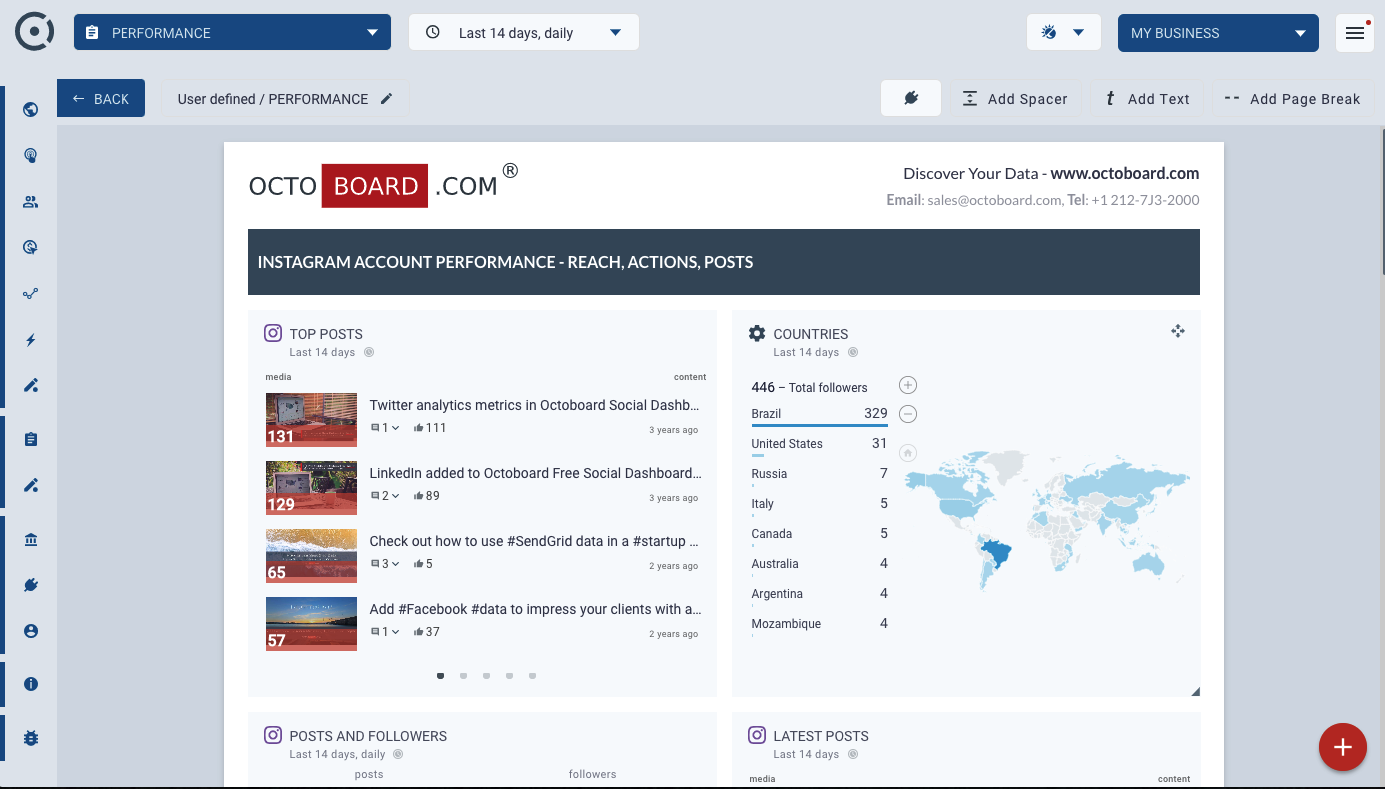Open the globe icon in sidebar

pyautogui.click(x=31, y=110)
